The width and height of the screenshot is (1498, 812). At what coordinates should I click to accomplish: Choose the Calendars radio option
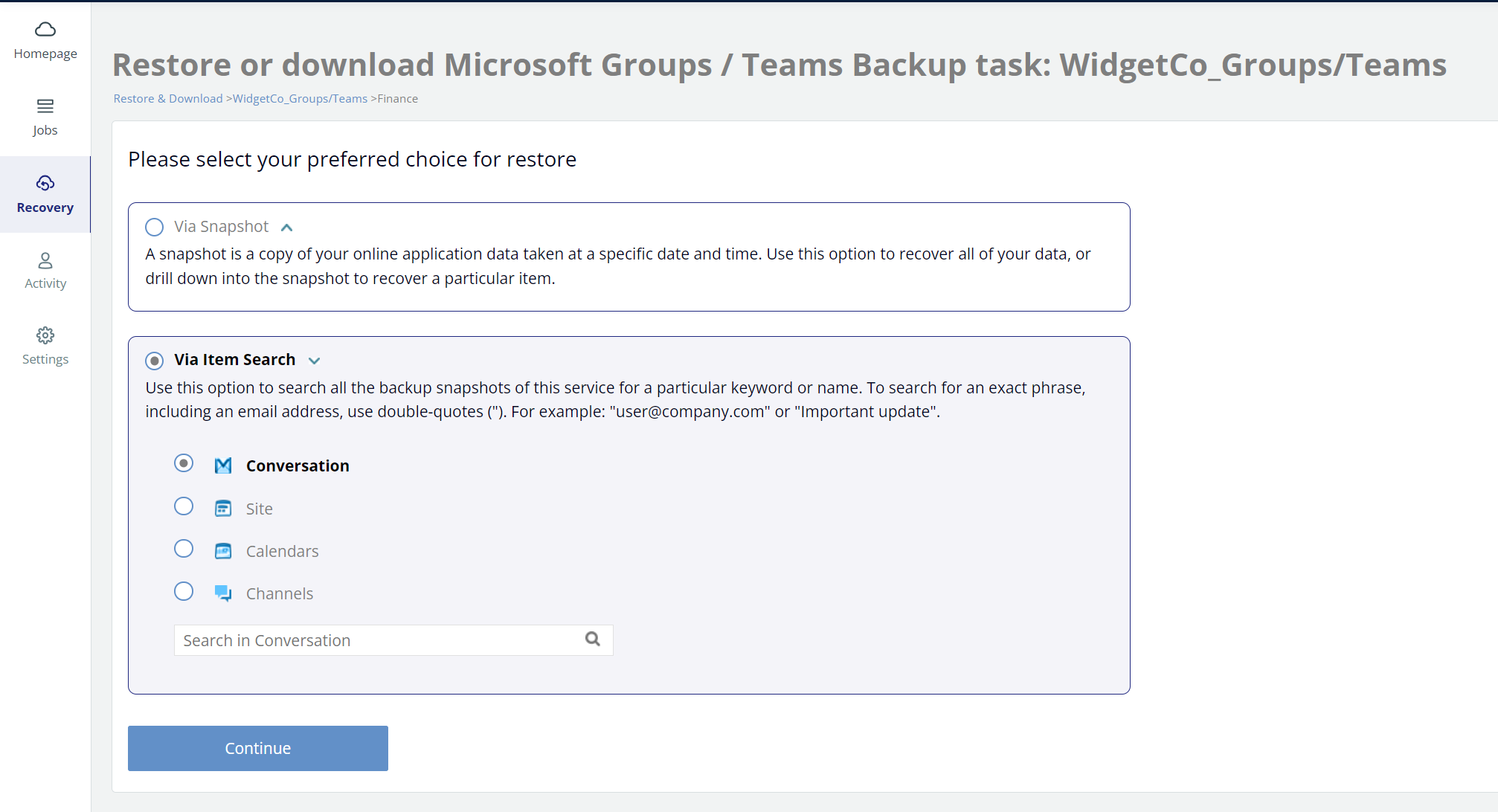[184, 549]
